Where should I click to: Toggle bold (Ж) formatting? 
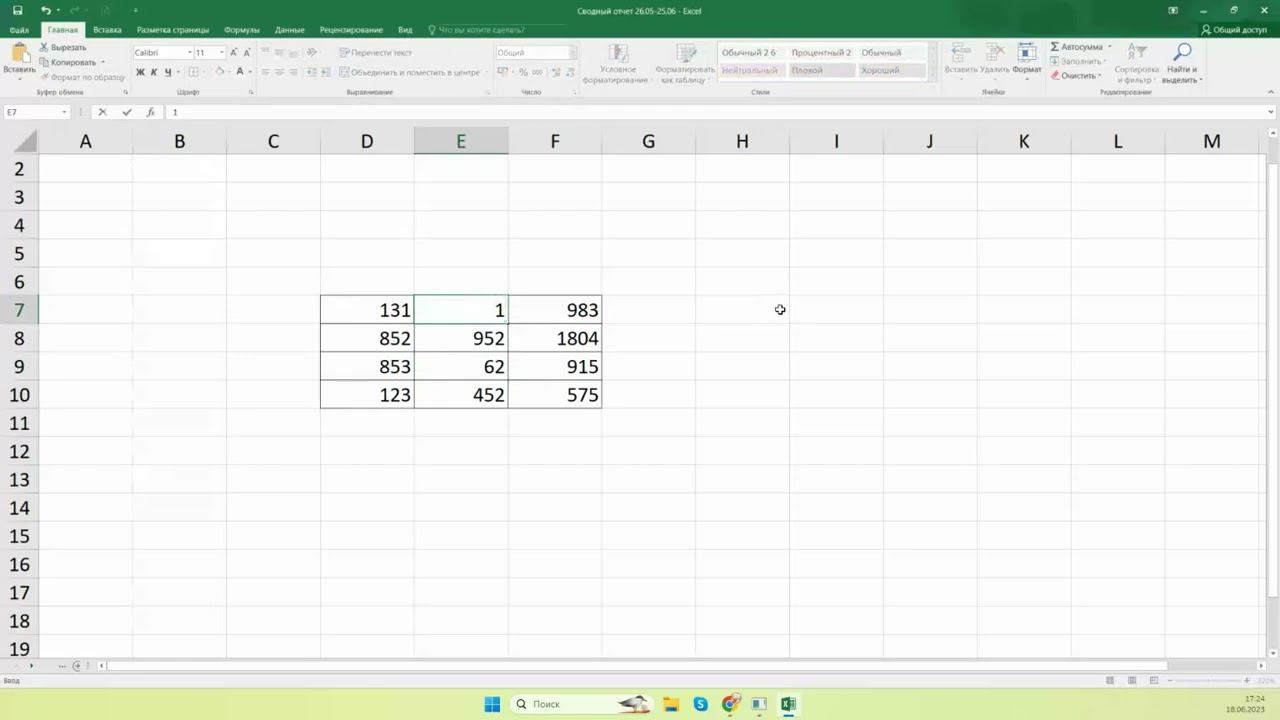pyautogui.click(x=141, y=72)
